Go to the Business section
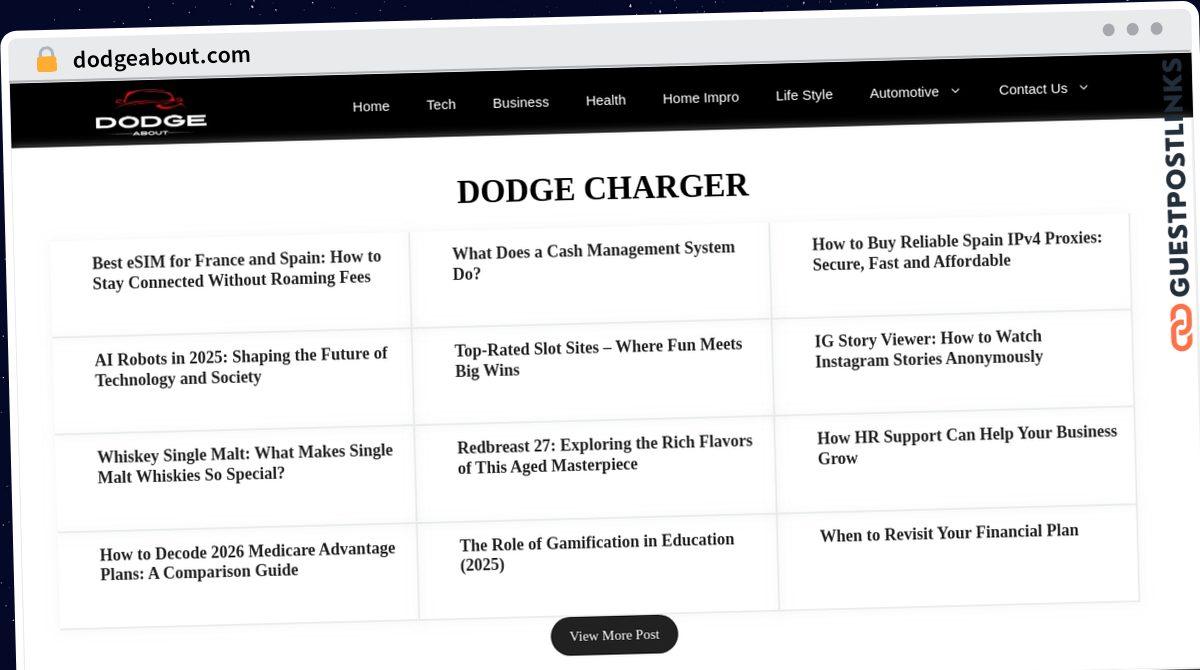 pyautogui.click(x=520, y=102)
